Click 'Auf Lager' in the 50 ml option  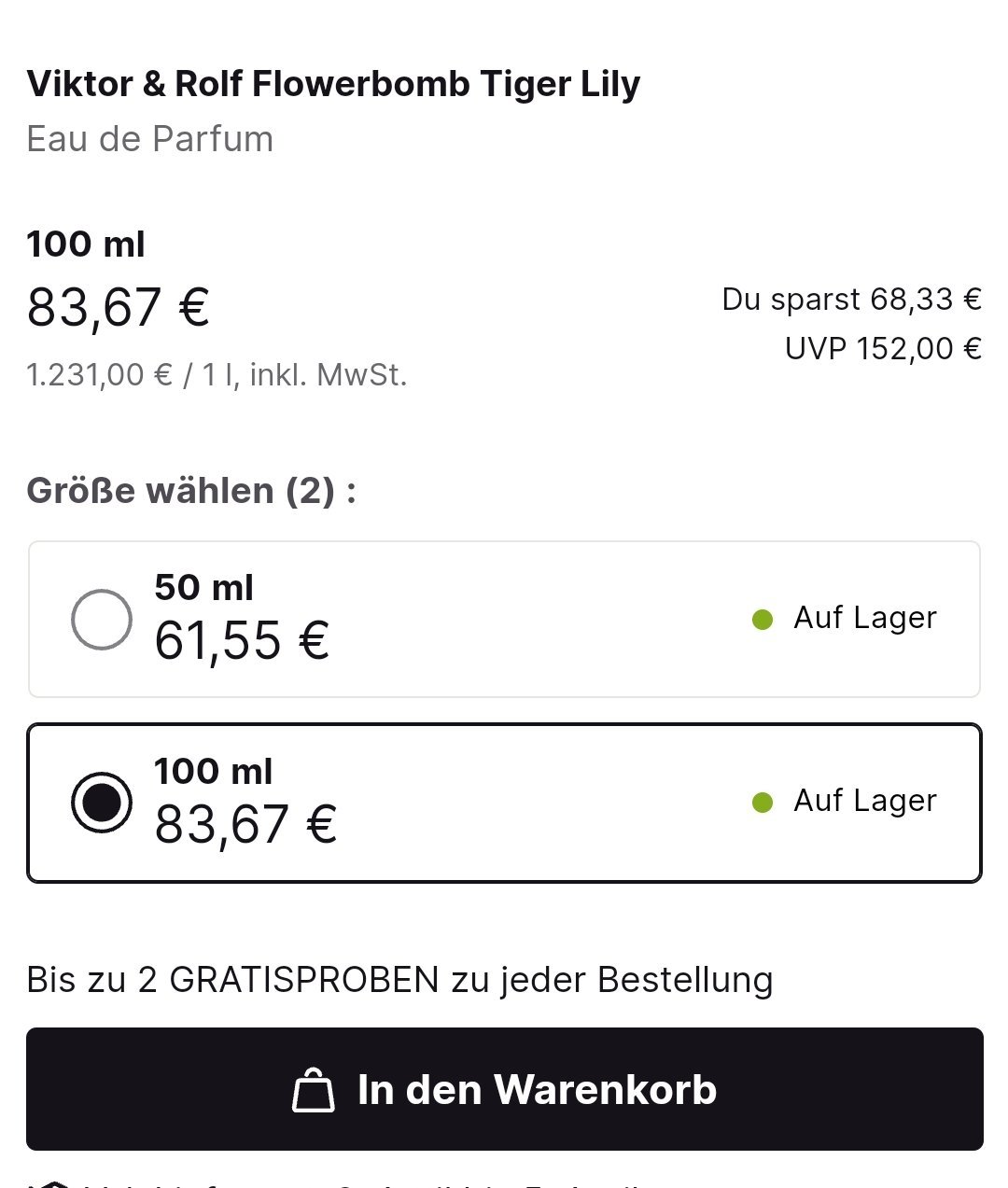(x=864, y=618)
